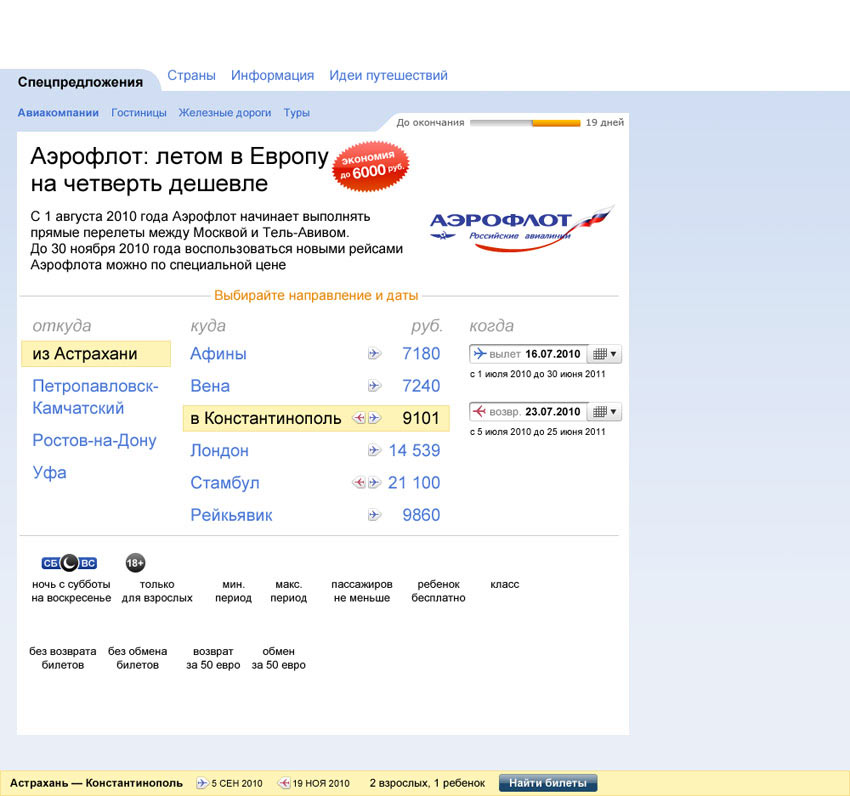This screenshot has height=796, width=850.
Task: Click the plane icon in Рейкьявик row
Action: (x=375, y=516)
